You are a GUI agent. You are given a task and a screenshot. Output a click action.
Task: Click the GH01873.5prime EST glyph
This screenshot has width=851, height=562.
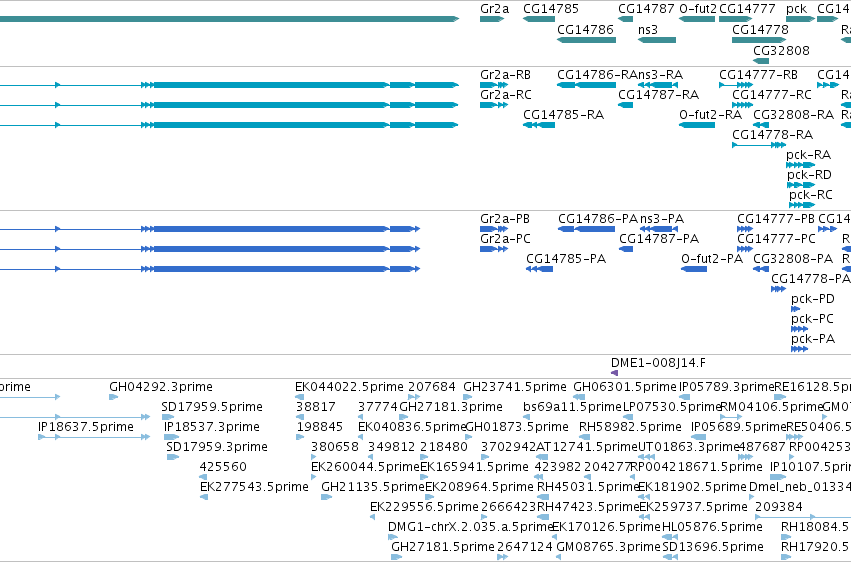pos(468,437)
